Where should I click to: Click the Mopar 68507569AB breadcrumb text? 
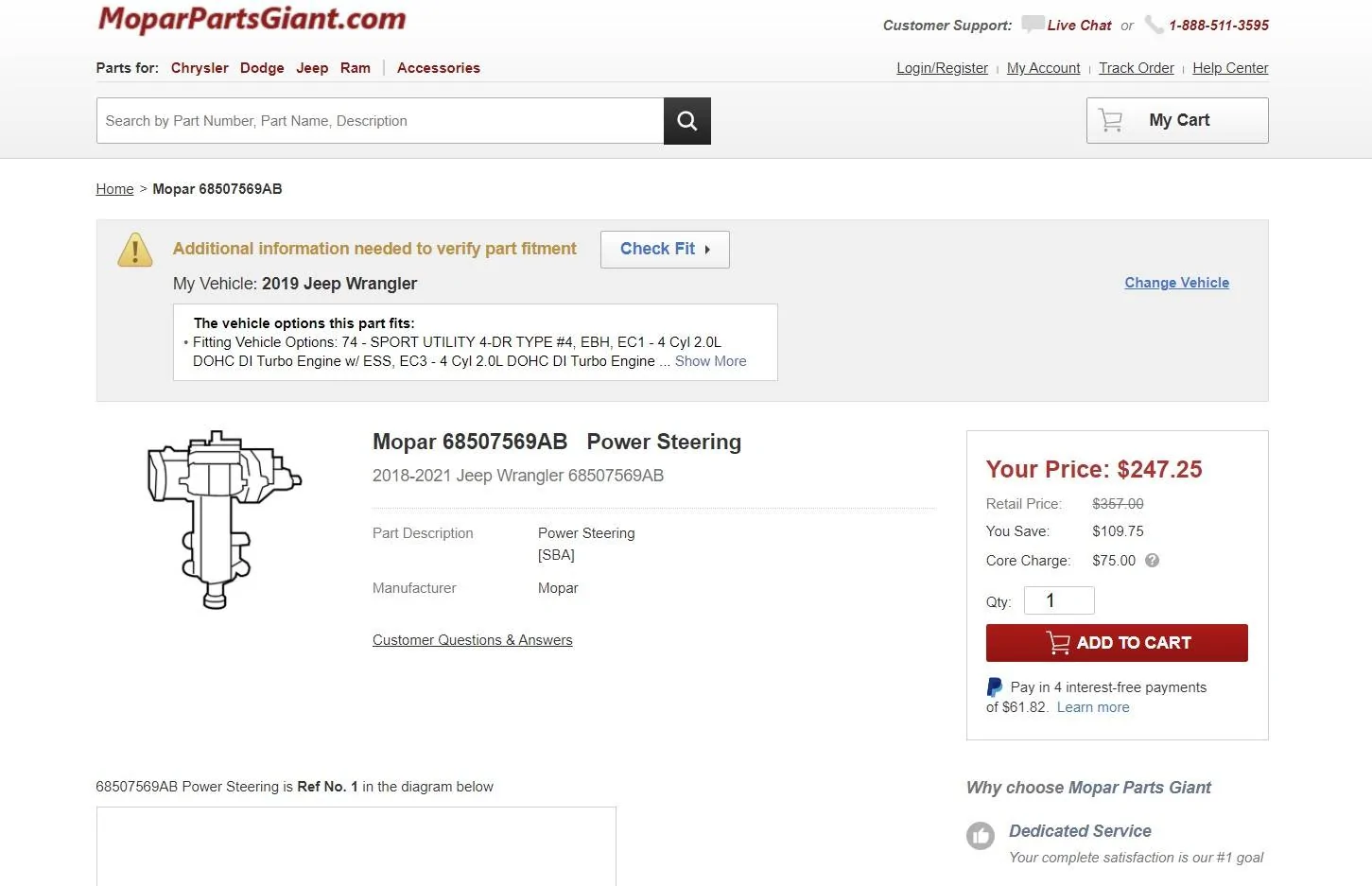pos(217,189)
